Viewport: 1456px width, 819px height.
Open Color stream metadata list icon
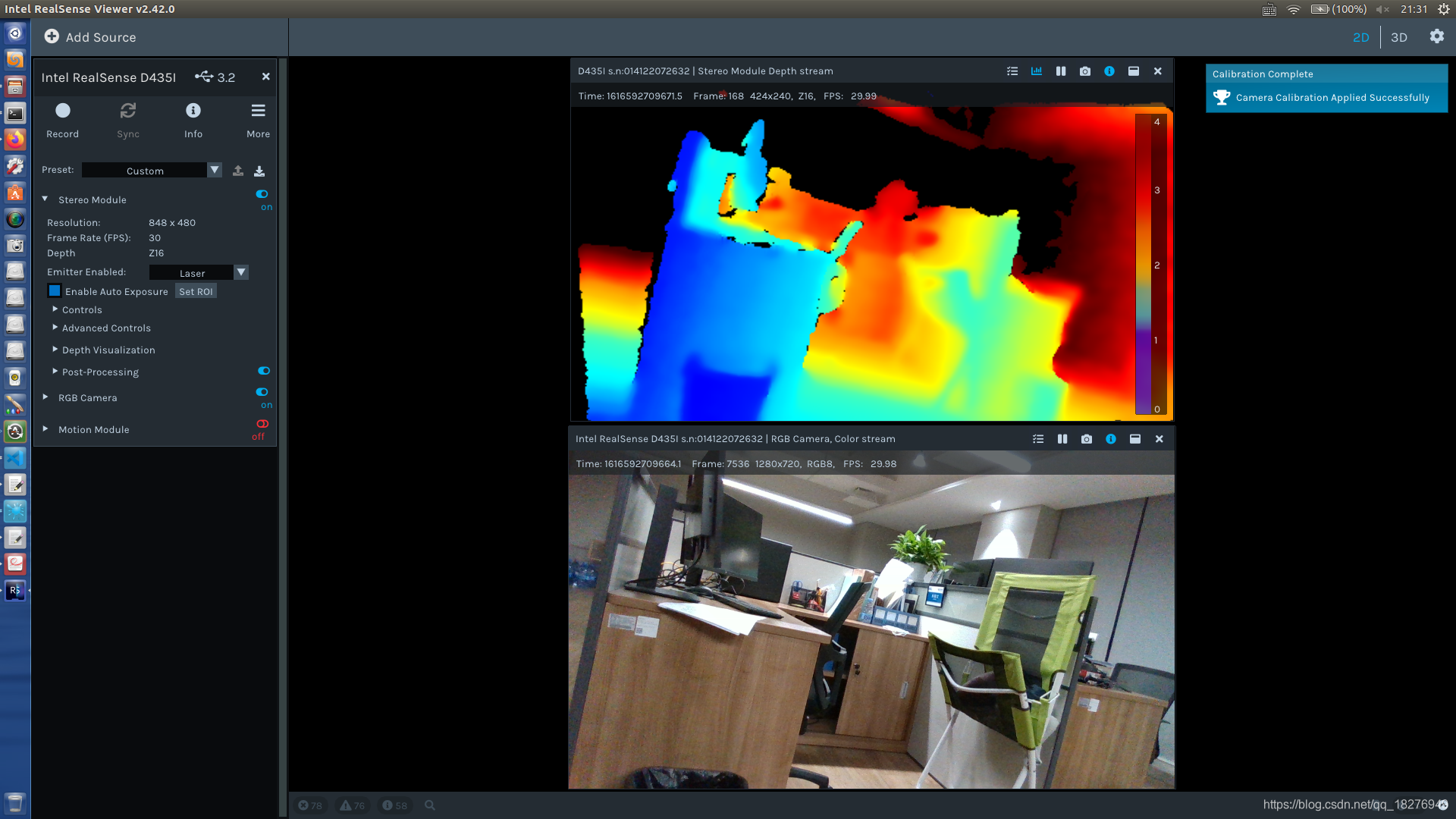1038,439
